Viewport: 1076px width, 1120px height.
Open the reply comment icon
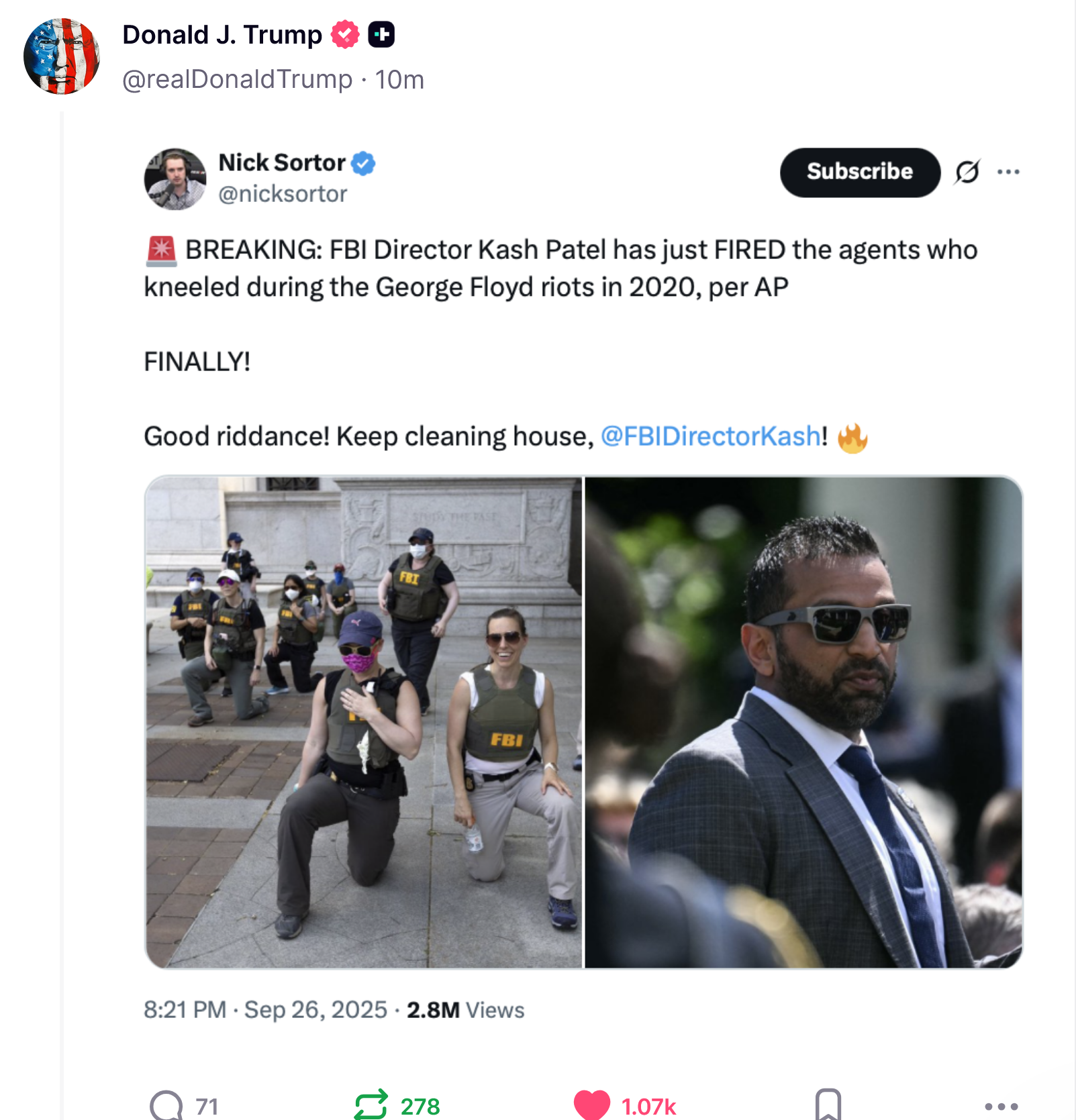point(166,1104)
